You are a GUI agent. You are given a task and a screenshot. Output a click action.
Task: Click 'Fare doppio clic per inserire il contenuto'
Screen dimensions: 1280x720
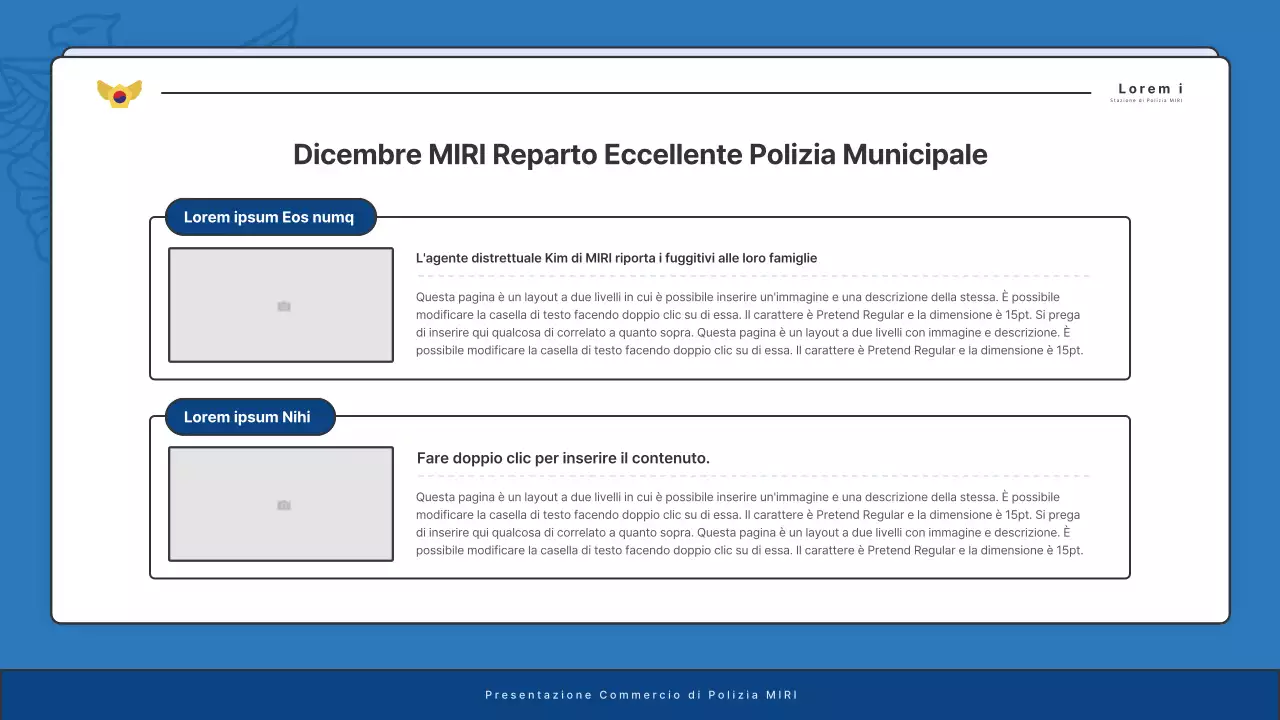[x=563, y=458]
